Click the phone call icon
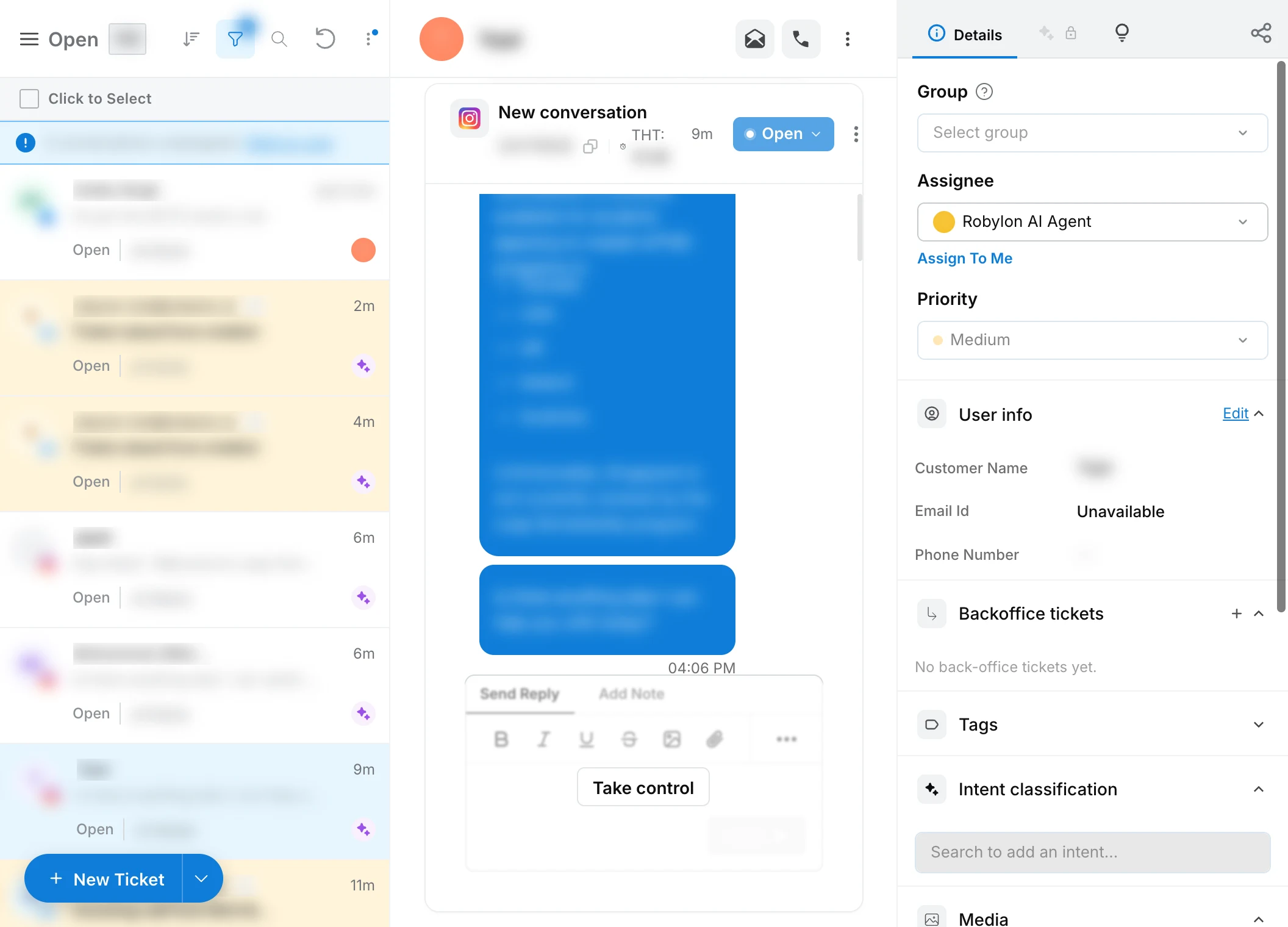 pos(801,39)
